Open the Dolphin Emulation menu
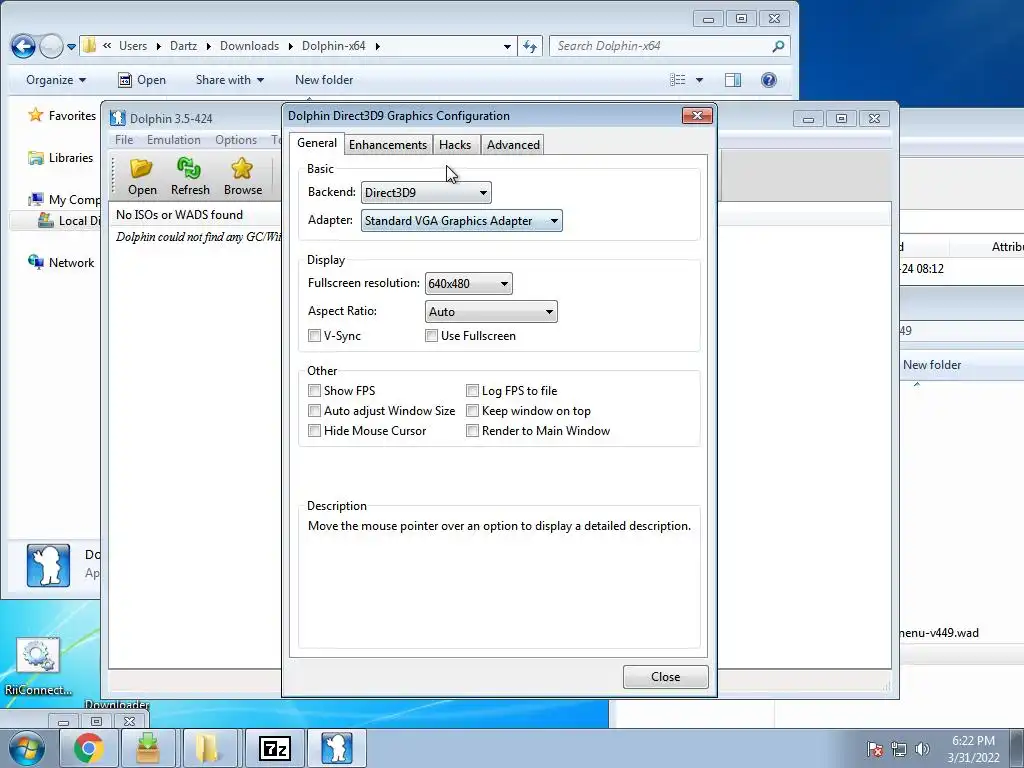This screenshot has width=1024, height=768. tap(173, 140)
